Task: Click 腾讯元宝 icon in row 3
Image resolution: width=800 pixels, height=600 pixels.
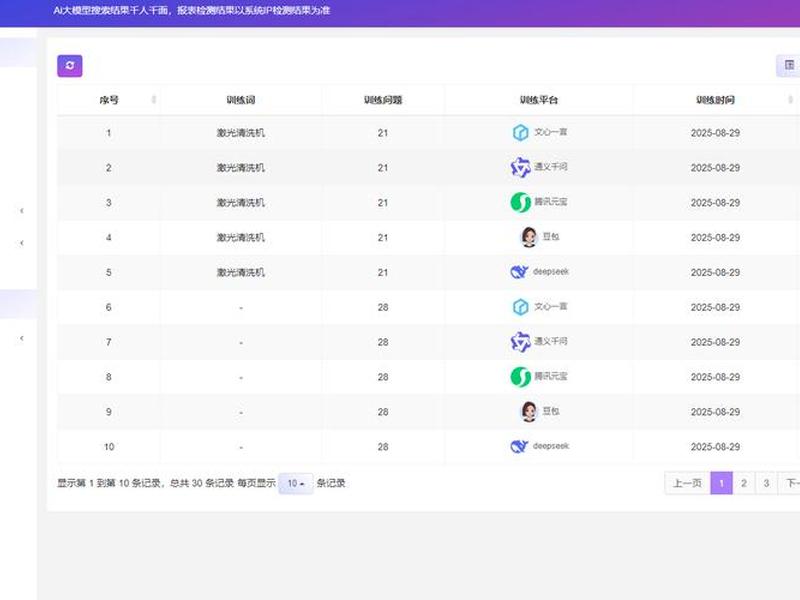Action: pos(520,203)
